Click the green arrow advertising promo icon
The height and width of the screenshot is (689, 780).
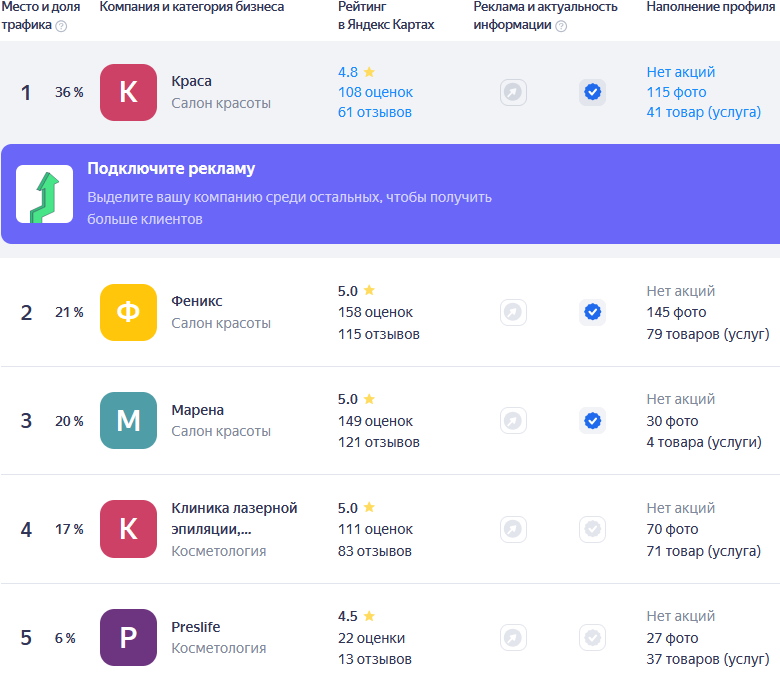[x=44, y=194]
